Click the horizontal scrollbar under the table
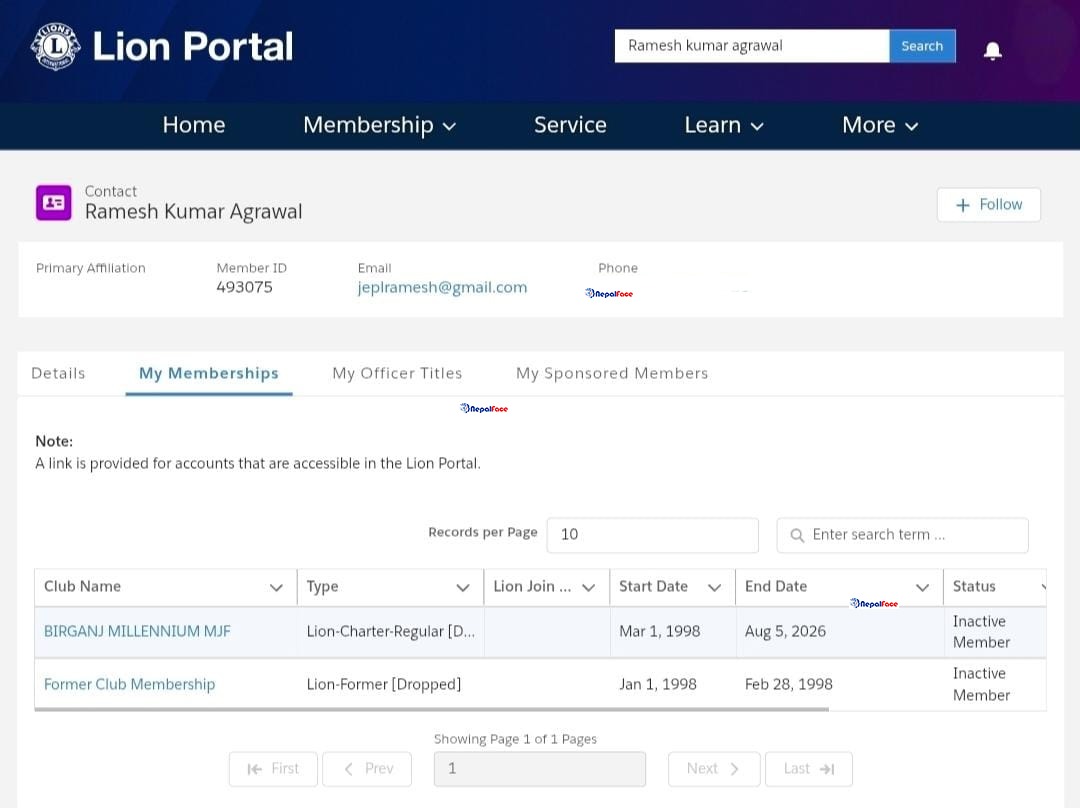The width and height of the screenshot is (1080, 808). [431, 709]
